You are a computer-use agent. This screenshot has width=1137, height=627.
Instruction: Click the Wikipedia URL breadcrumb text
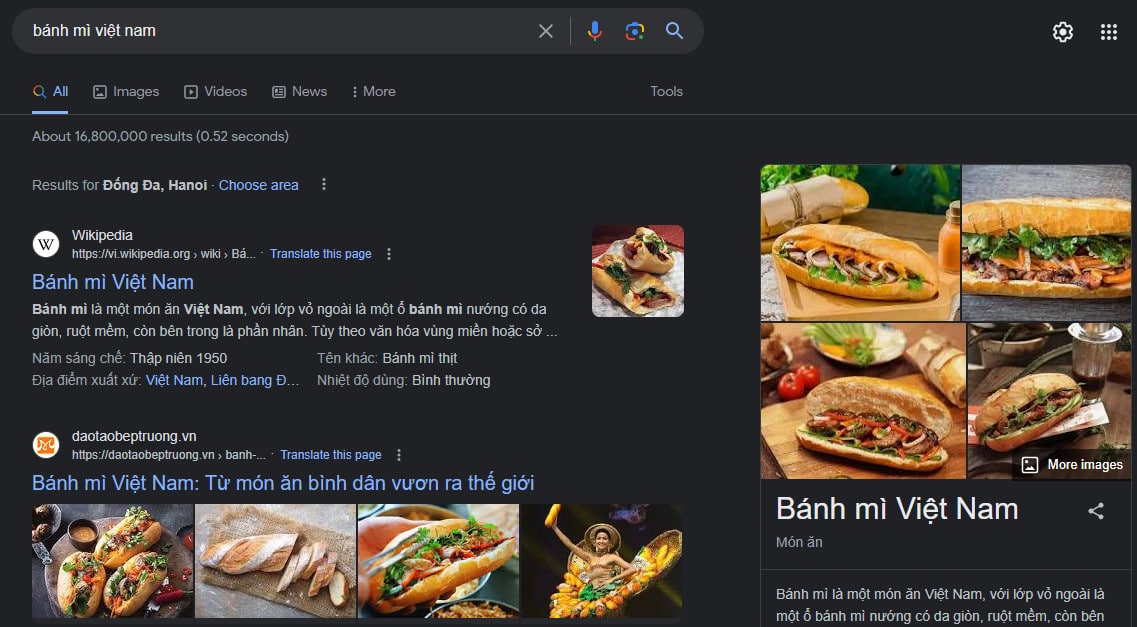(164, 254)
